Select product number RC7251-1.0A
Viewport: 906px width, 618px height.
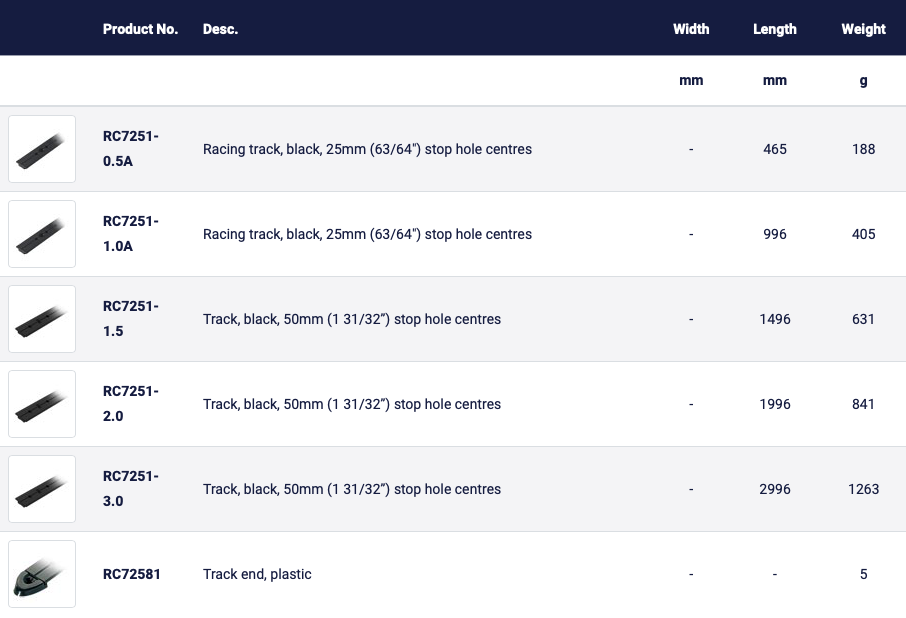[131, 233]
